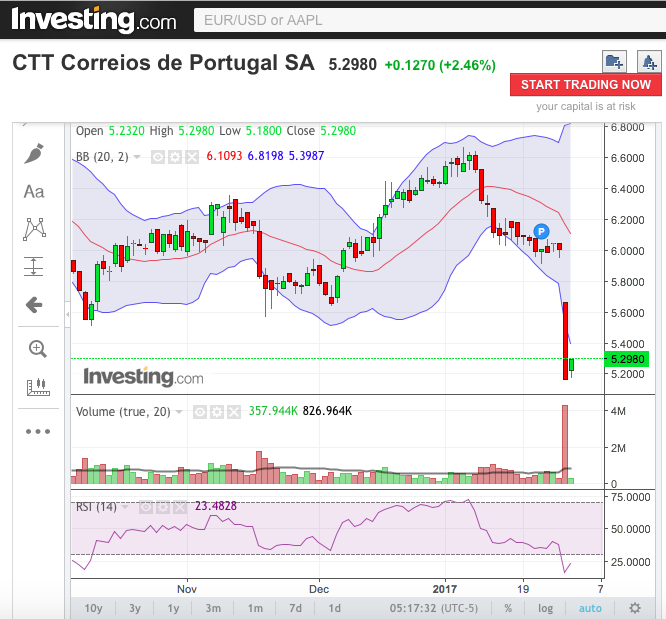Click the Nov label on time axis

pyautogui.click(x=187, y=589)
